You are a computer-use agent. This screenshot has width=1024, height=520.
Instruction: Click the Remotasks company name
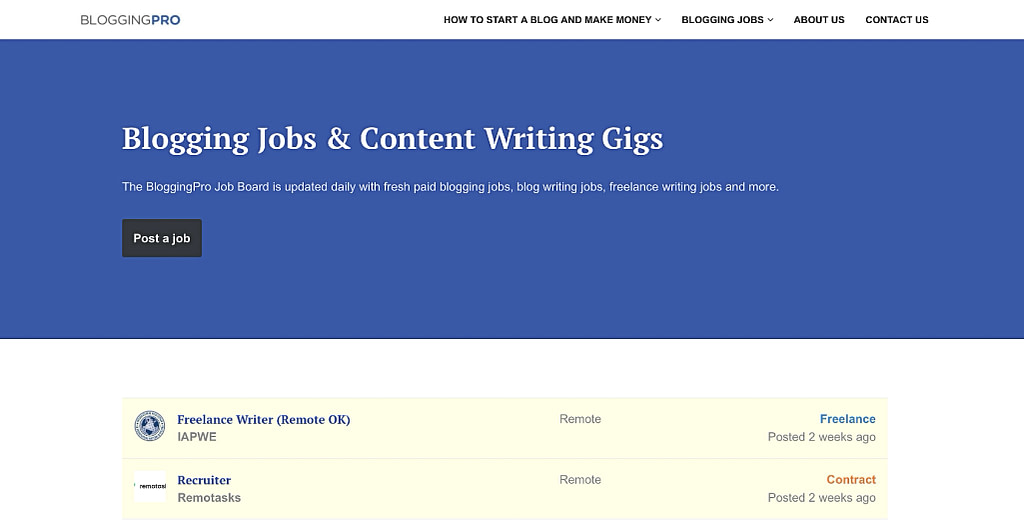[x=209, y=498]
